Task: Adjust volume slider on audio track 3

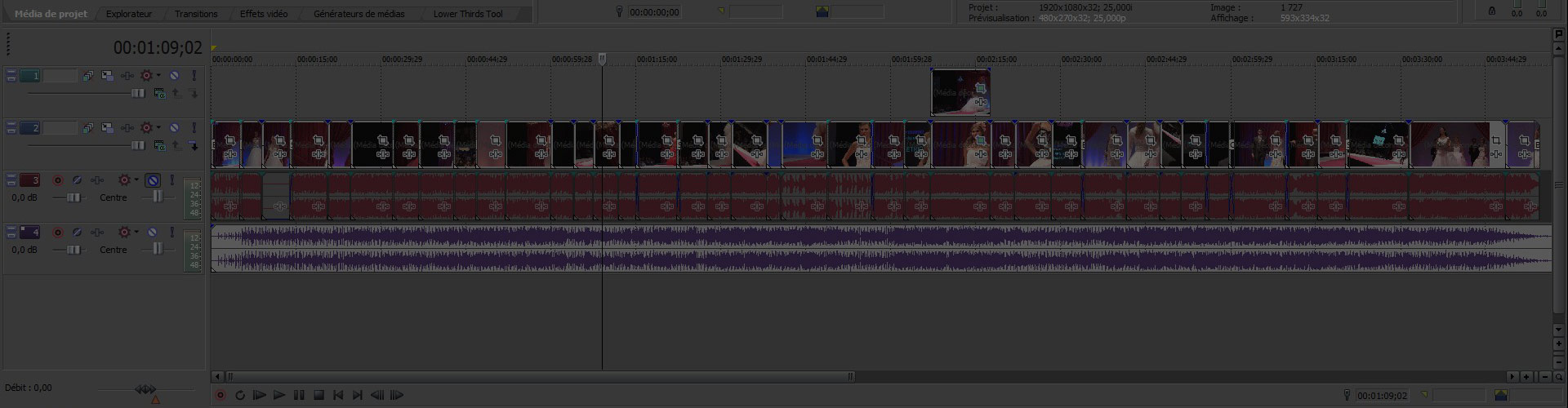Action: (73, 197)
